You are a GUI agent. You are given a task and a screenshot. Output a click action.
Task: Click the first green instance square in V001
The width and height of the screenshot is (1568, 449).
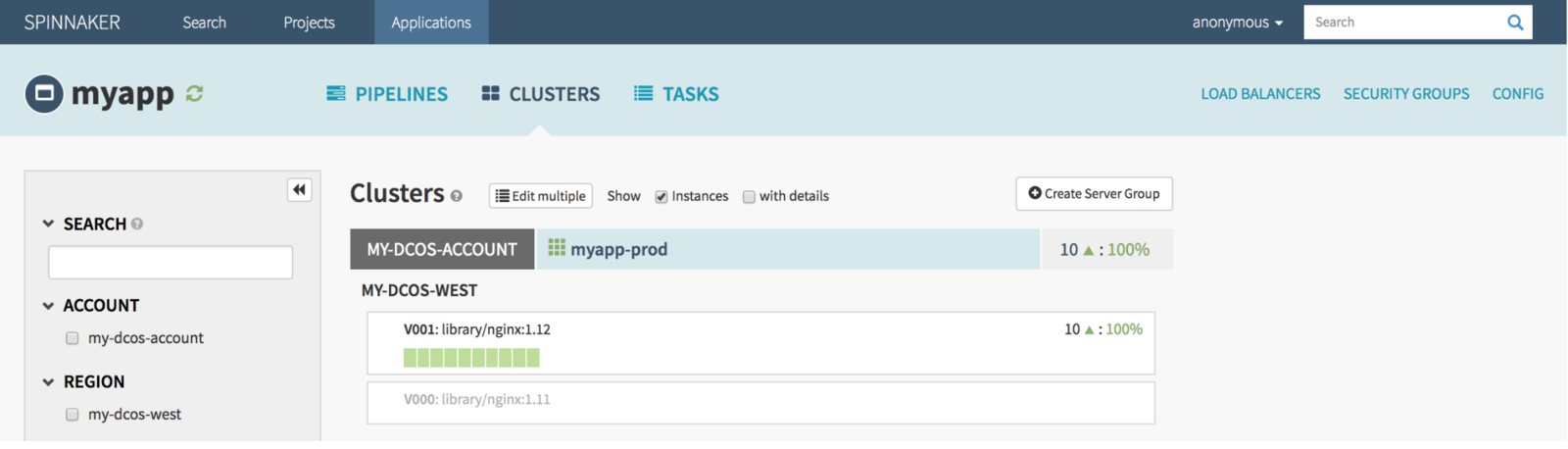(x=410, y=358)
